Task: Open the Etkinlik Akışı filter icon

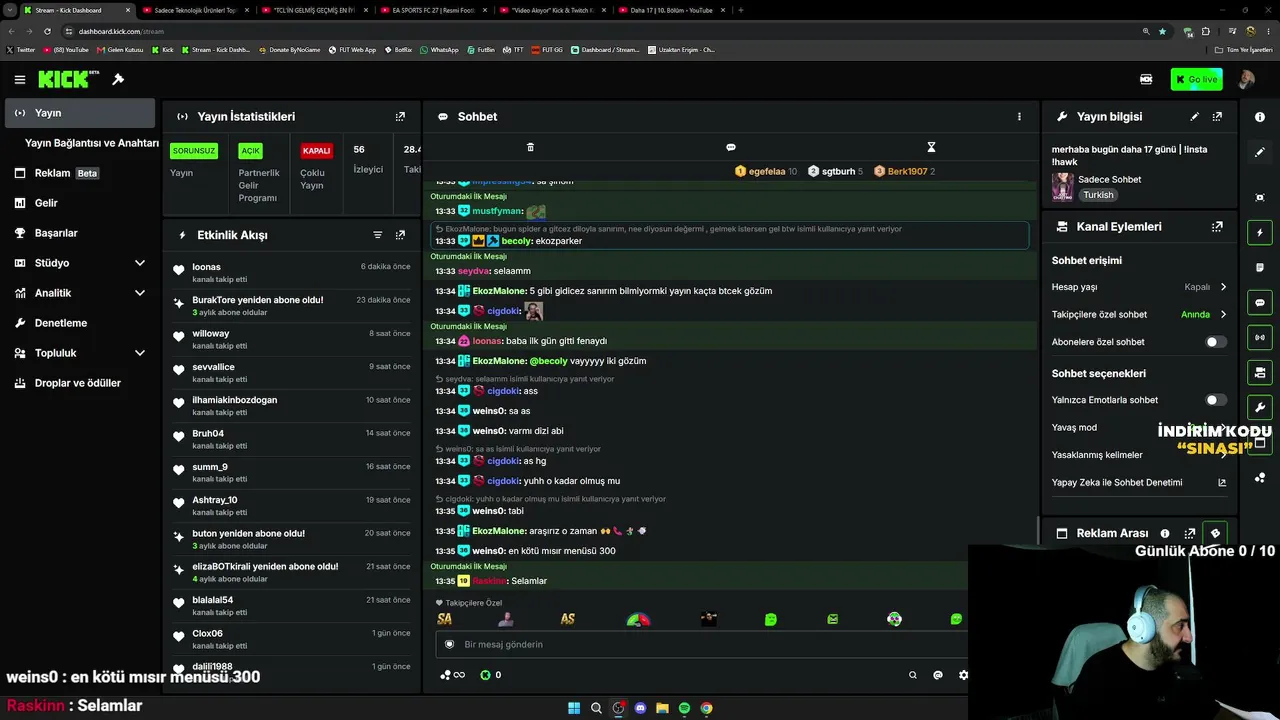Action: tap(377, 235)
